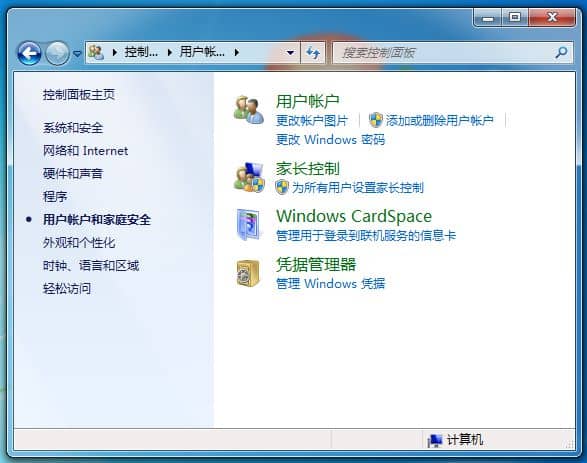
Task: Click 添加或删除用户帐户 link
Action: coord(440,121)
